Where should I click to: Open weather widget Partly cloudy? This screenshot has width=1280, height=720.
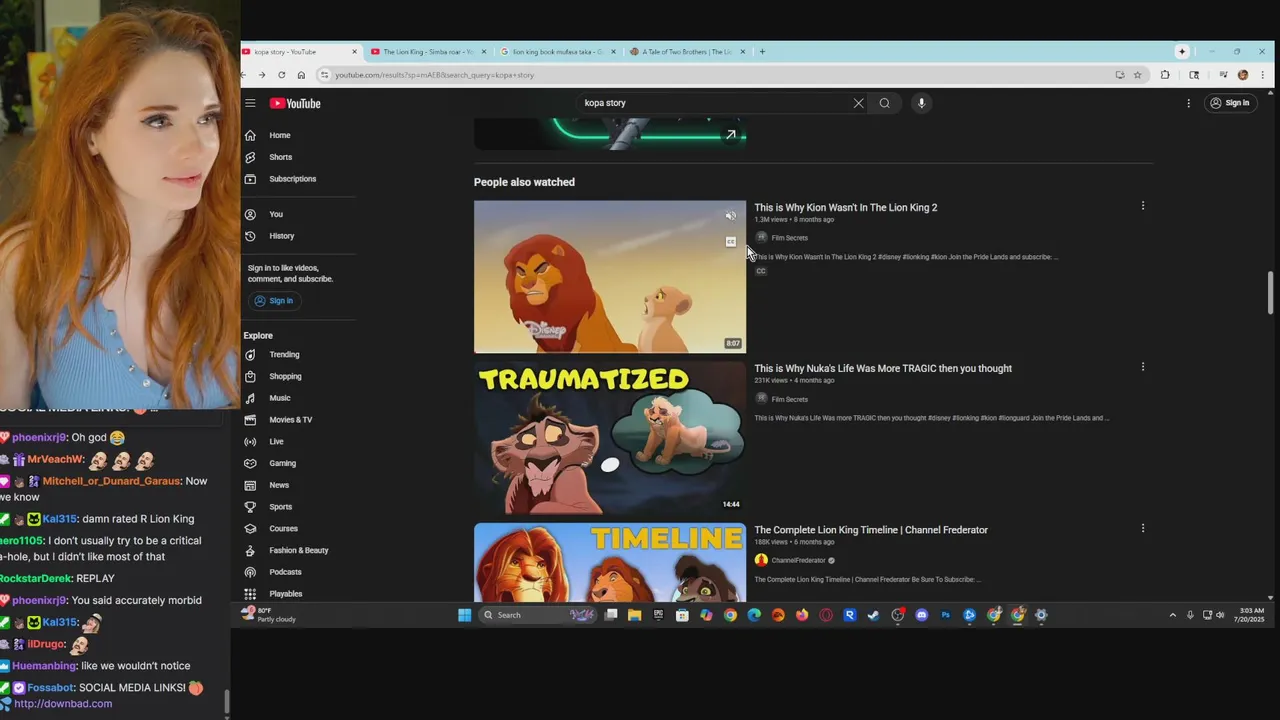tap(270, 615)
